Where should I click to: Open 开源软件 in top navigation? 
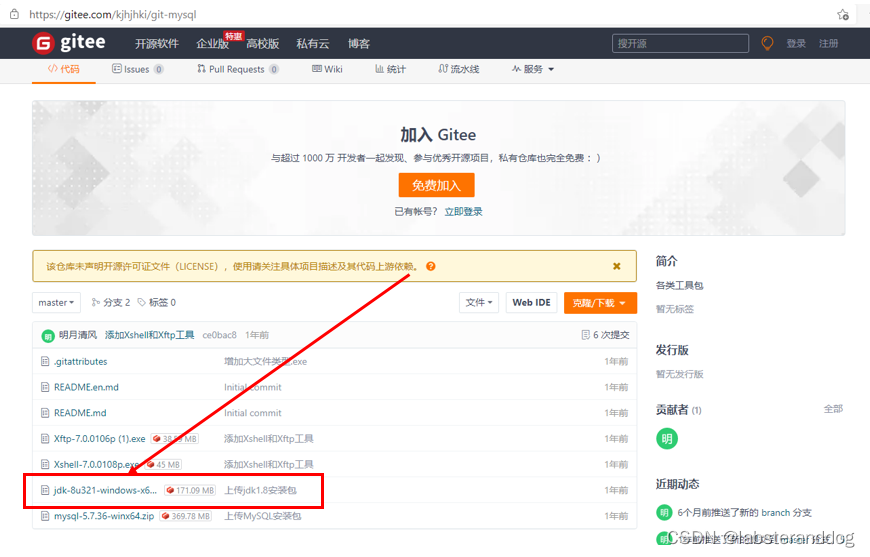pos(157,43)
